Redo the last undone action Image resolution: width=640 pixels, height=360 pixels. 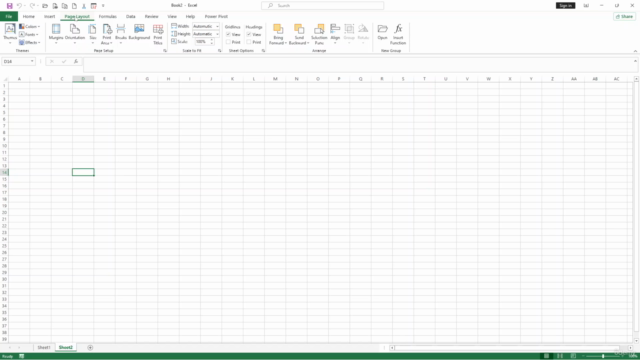[32, 6]
